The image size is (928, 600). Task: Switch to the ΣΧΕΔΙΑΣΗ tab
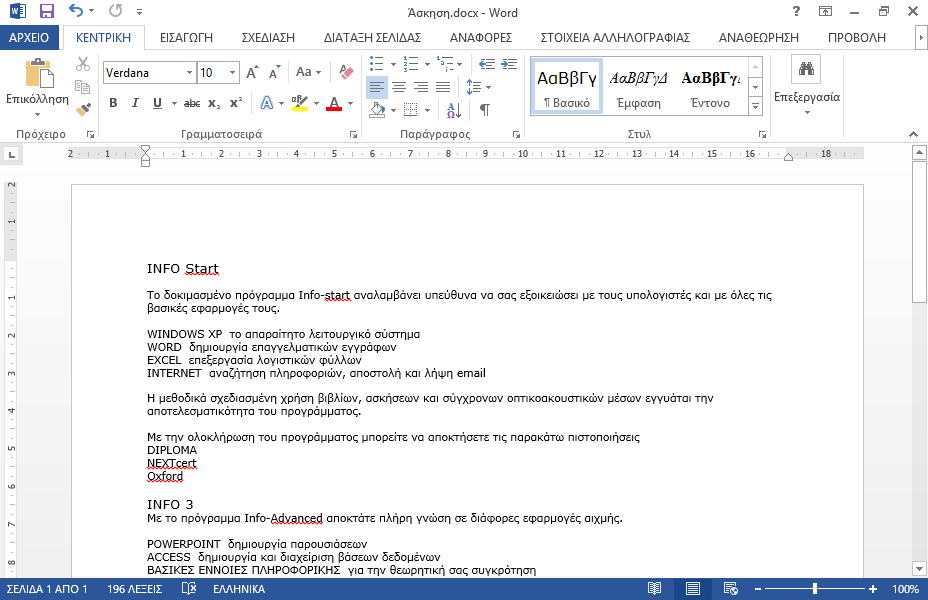coord(268,37)
